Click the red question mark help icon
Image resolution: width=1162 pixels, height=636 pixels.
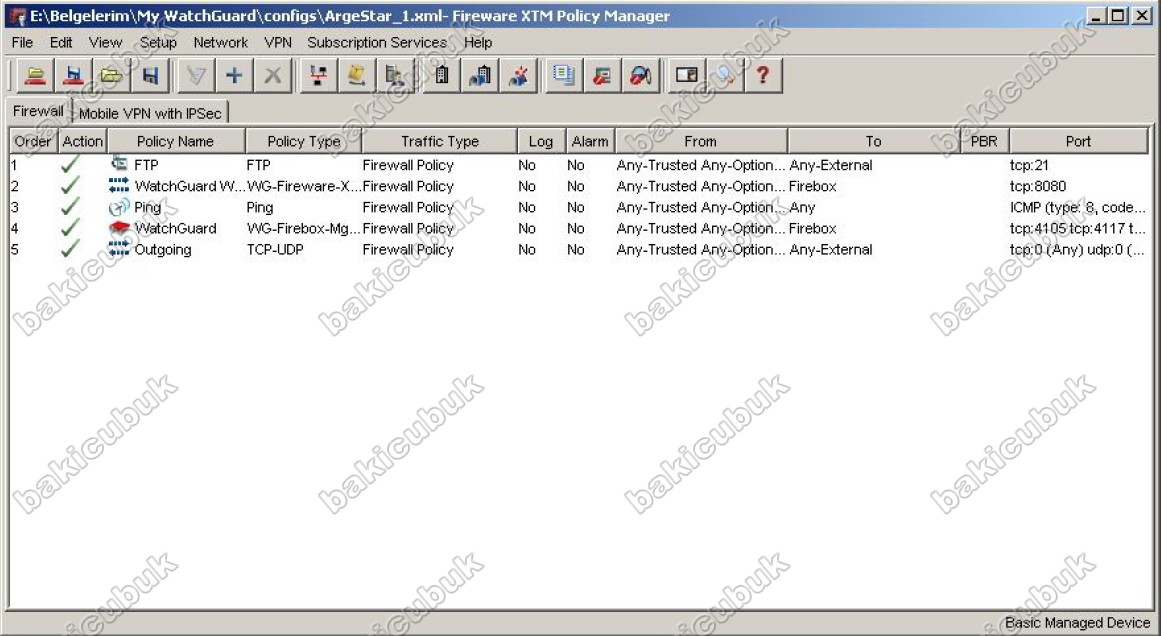click(763, 75)
